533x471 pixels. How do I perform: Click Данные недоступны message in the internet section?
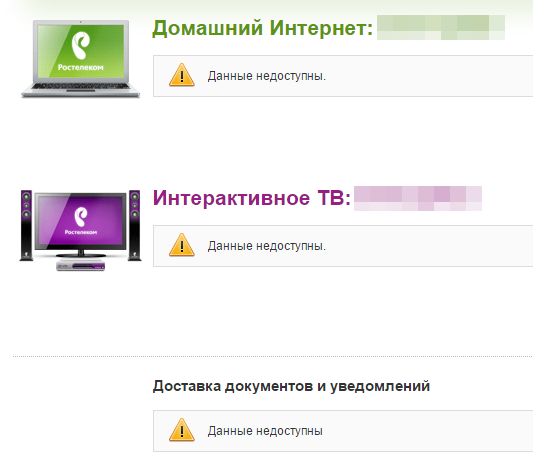[267, 76]
